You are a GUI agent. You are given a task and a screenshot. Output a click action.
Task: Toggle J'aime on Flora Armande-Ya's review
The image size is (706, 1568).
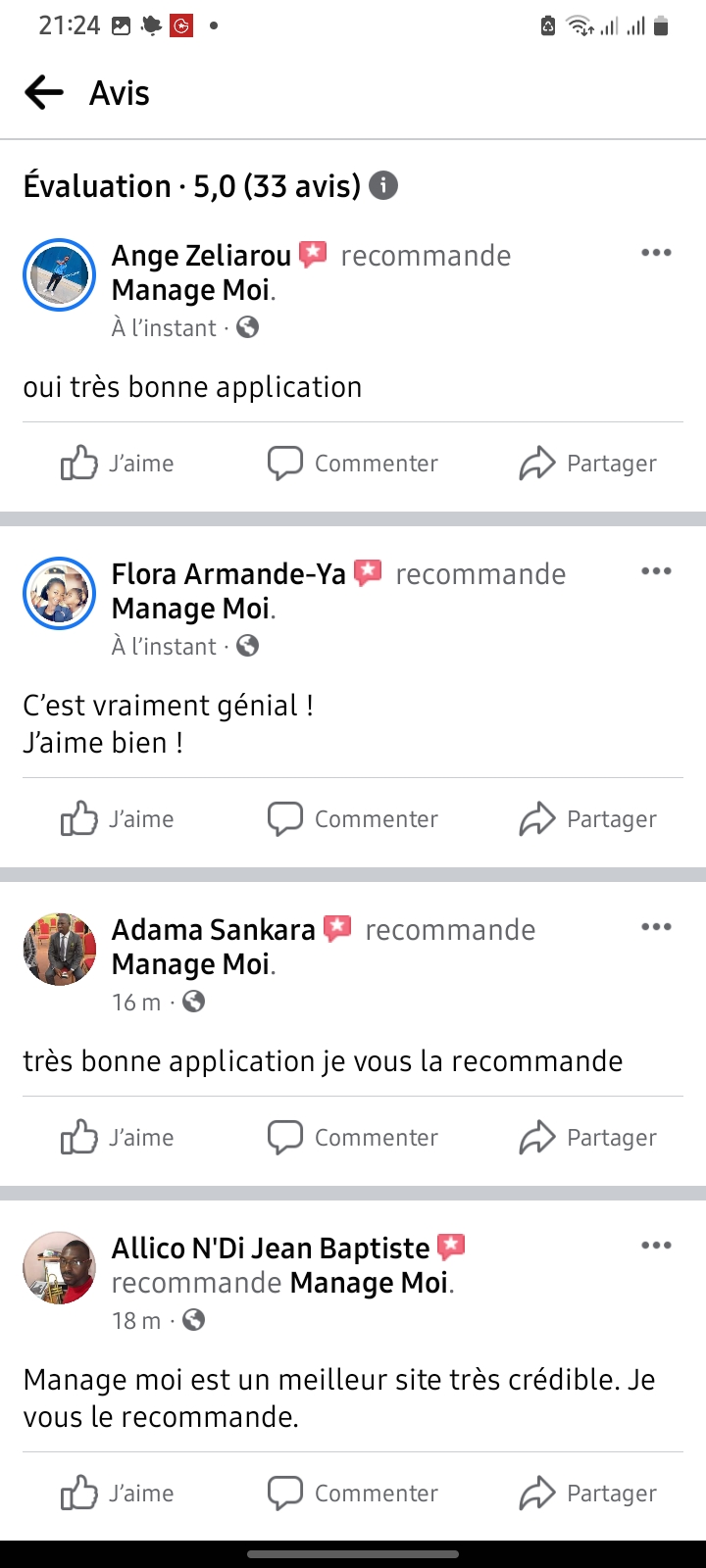(x=118, y=819)
